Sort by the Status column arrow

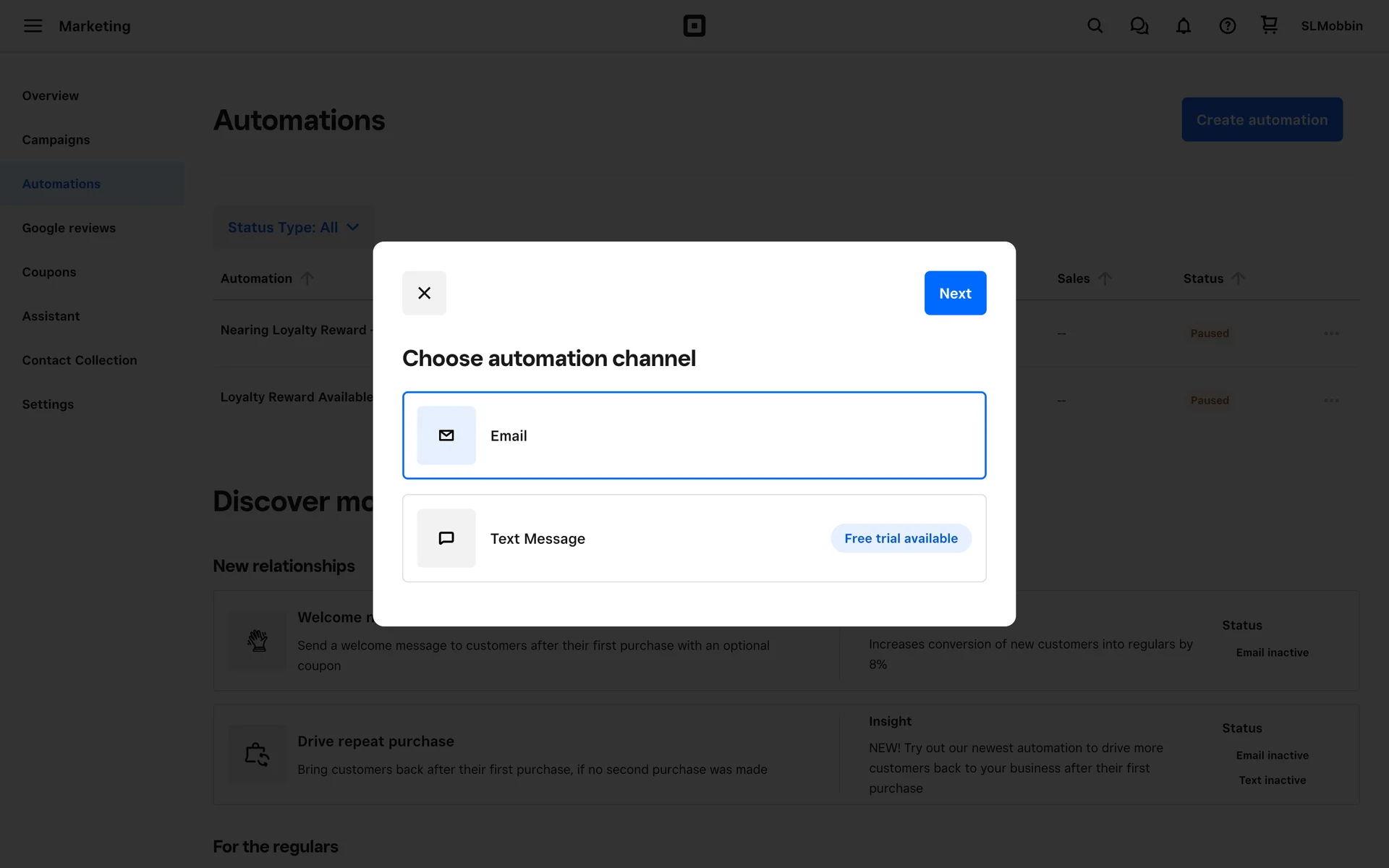1238,278
